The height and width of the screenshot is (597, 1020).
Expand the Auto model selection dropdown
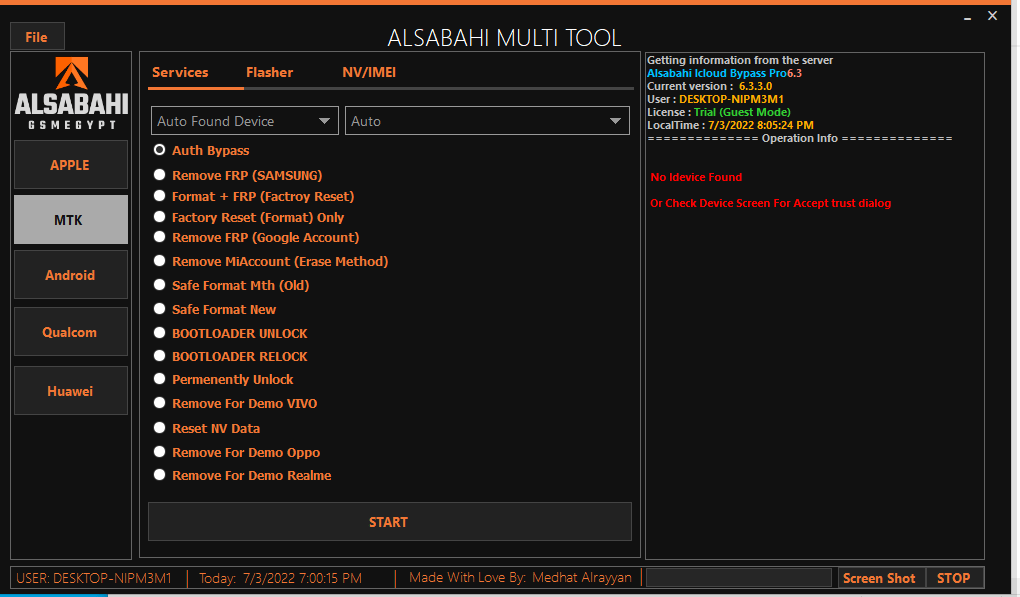click(x=487, y=120)
